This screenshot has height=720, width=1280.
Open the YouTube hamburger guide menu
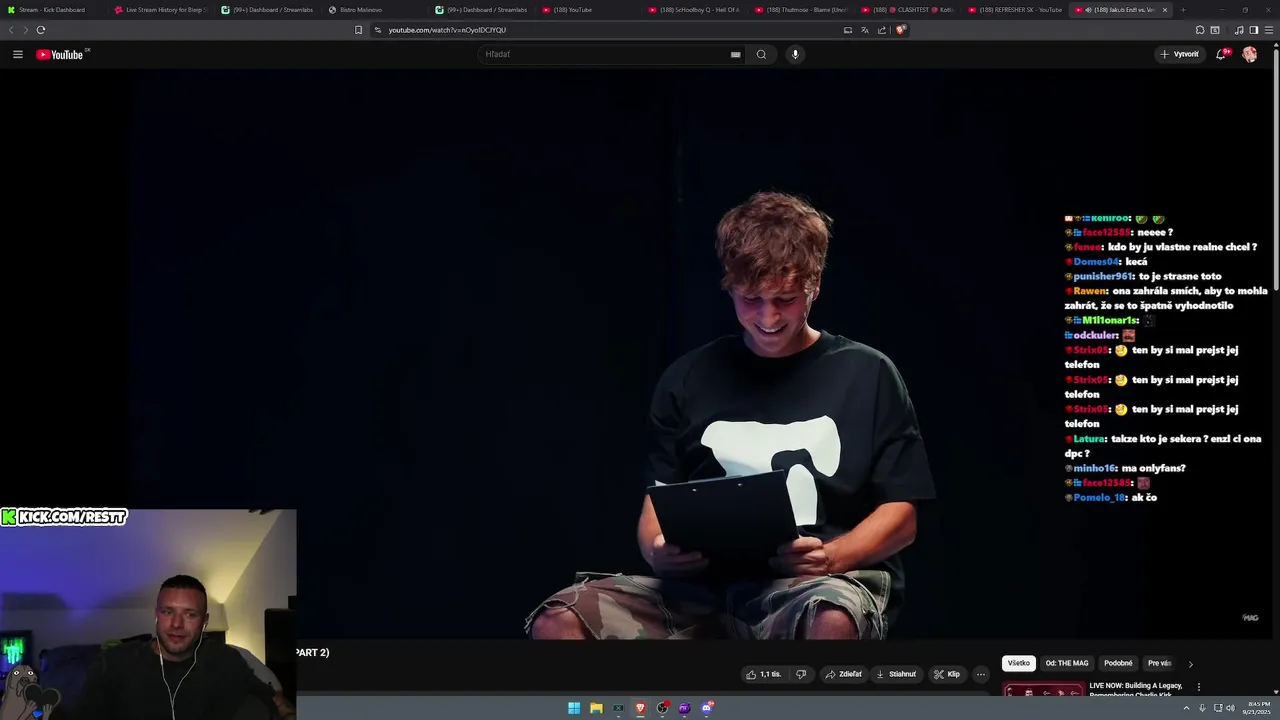click(x=18, y=54)
